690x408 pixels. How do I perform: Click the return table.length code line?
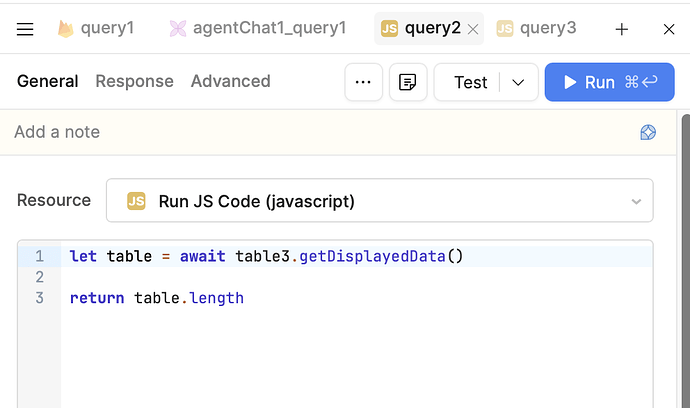(x=157, y=298)
